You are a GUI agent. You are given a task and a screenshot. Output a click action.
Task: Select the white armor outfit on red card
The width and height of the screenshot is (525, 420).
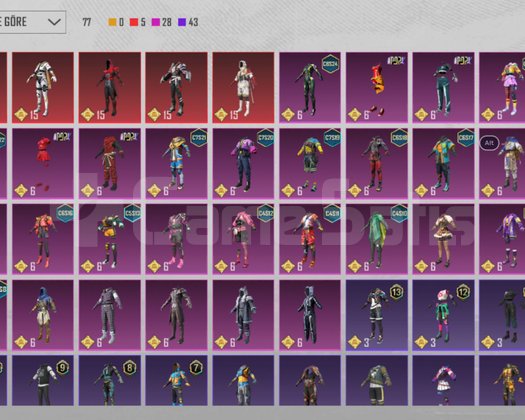[43, 88]
